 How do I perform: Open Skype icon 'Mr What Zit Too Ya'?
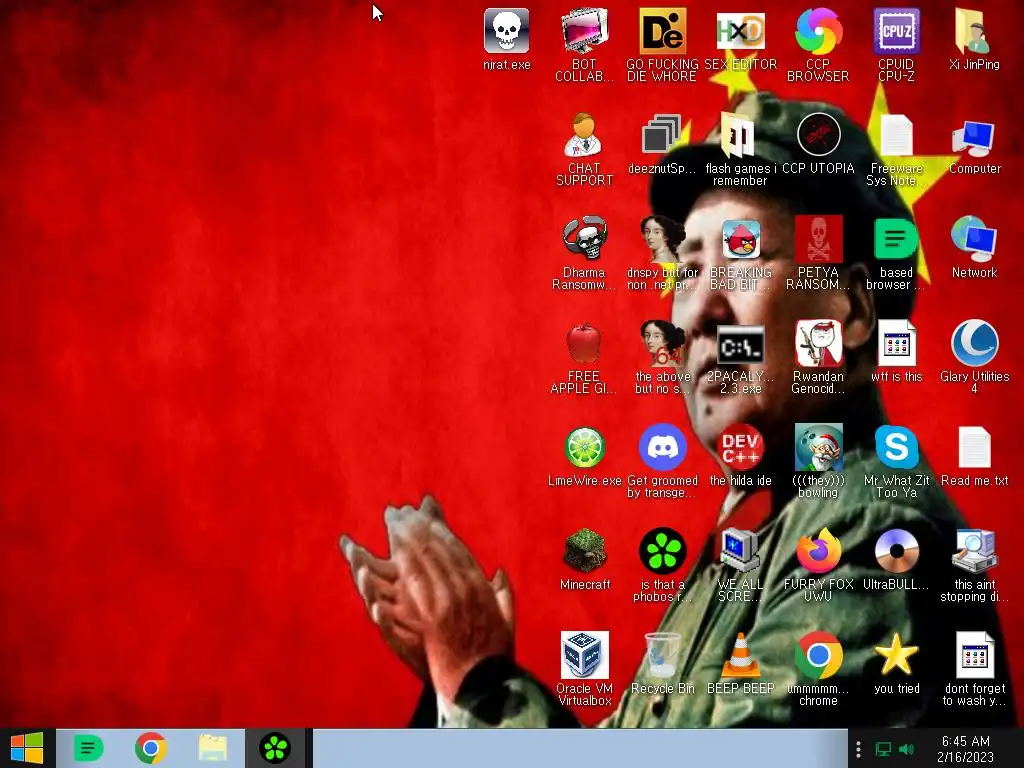pos(896,446)
